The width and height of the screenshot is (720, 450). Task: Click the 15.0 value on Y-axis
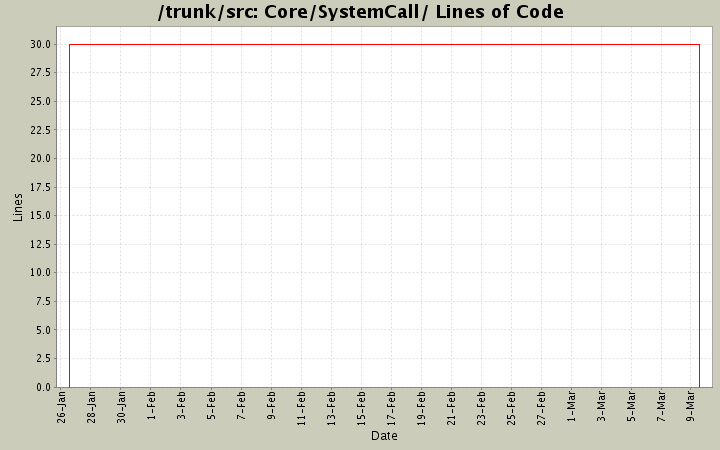41,215
